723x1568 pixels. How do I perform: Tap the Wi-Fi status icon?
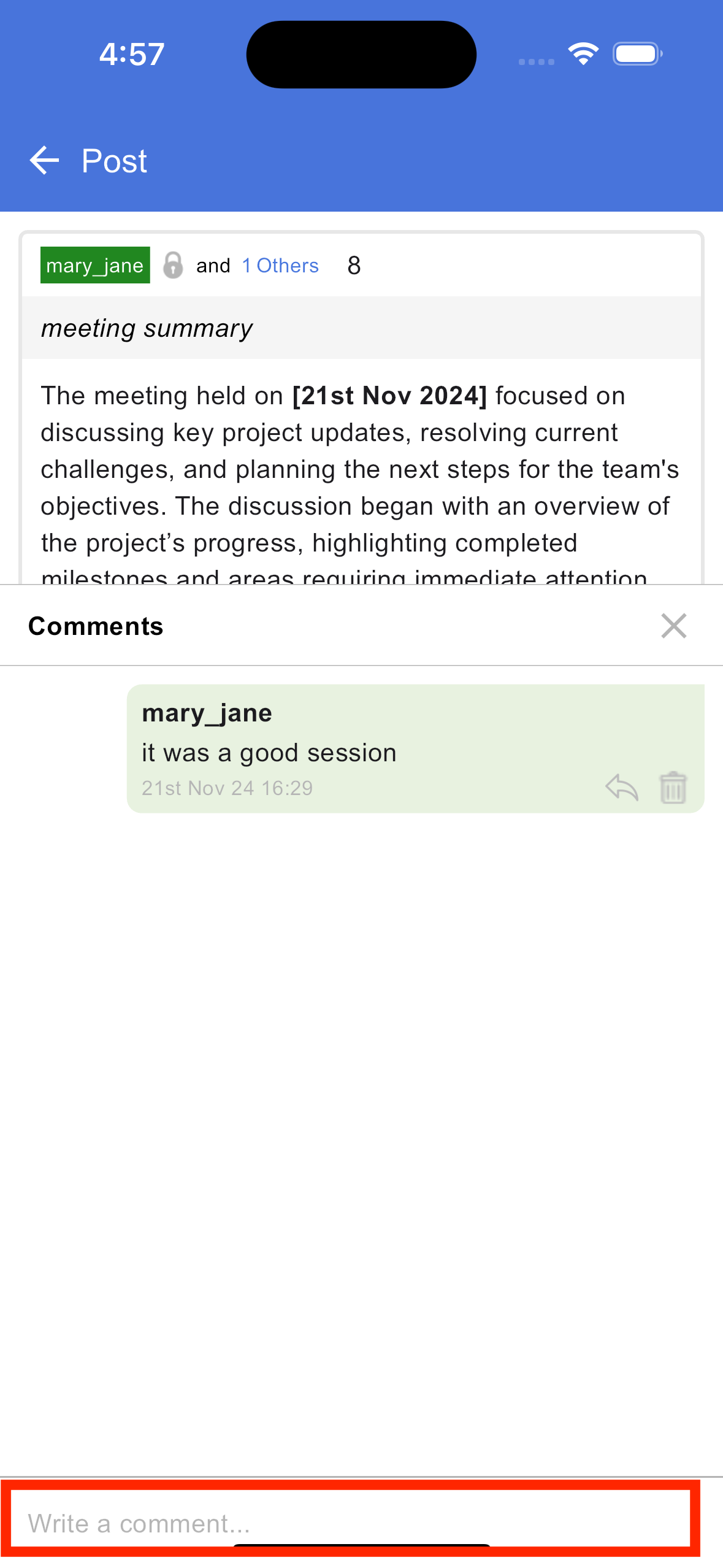(x=583, y=54)
